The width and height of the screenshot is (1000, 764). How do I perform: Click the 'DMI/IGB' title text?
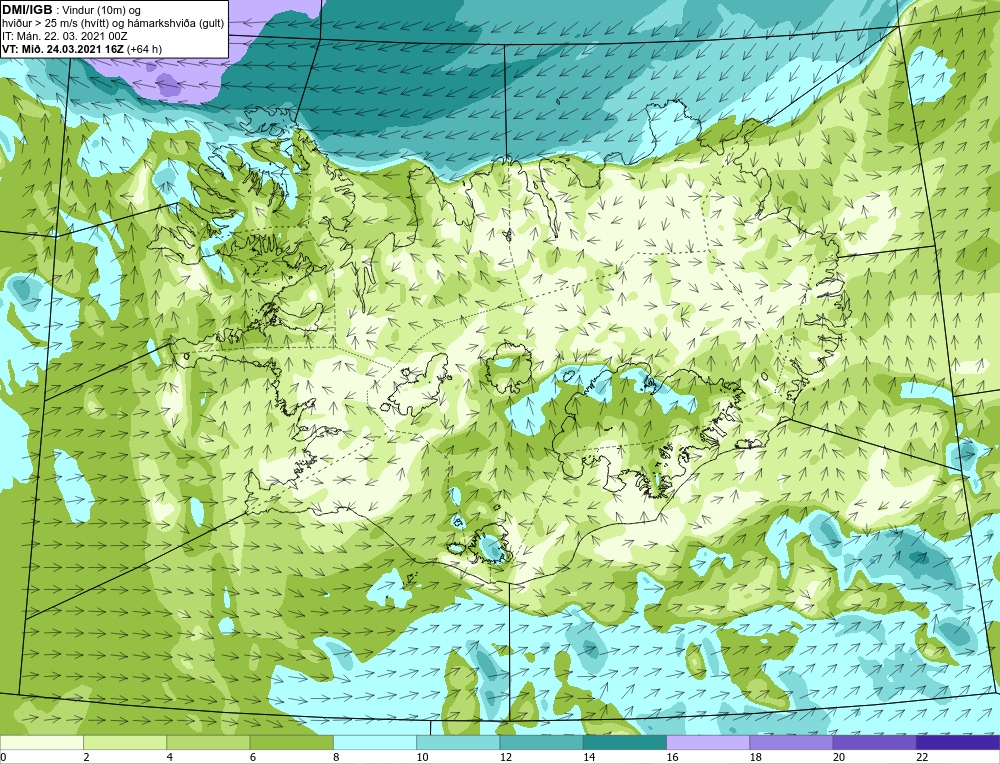(x=27, y=10)
